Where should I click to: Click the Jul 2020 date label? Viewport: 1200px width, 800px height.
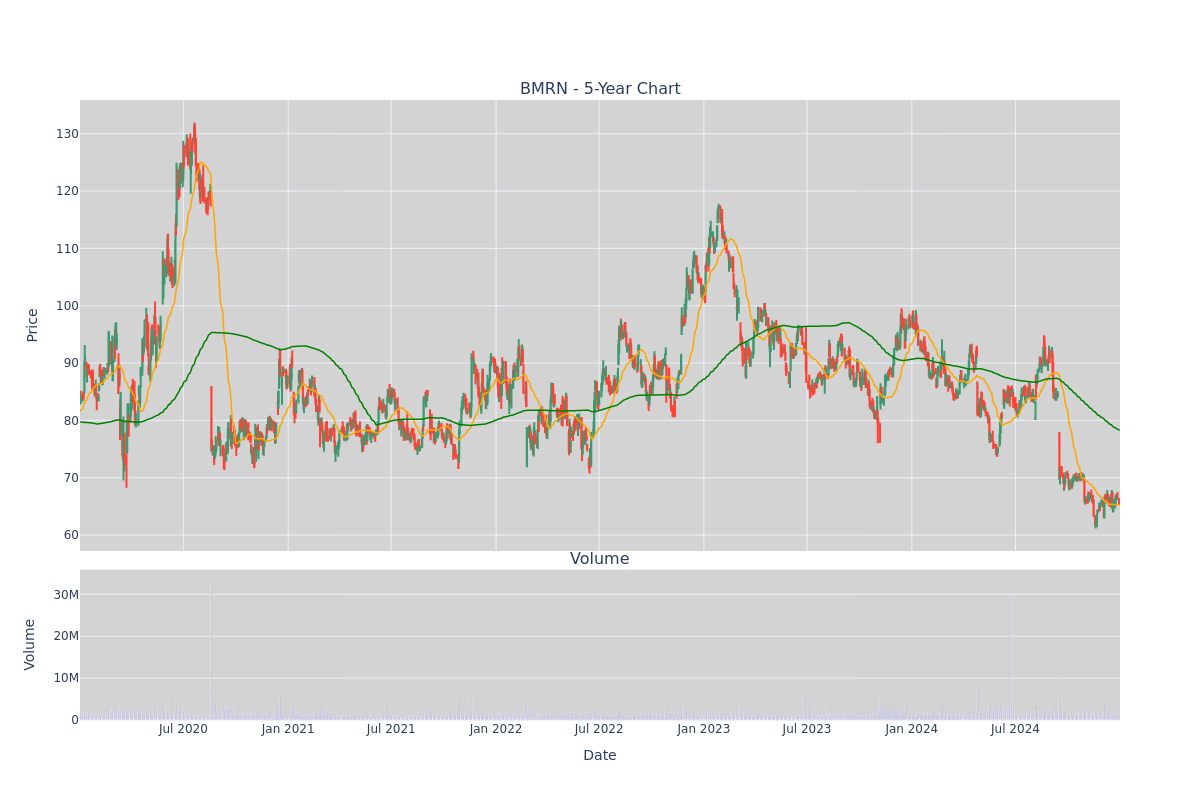click(183, 729)
